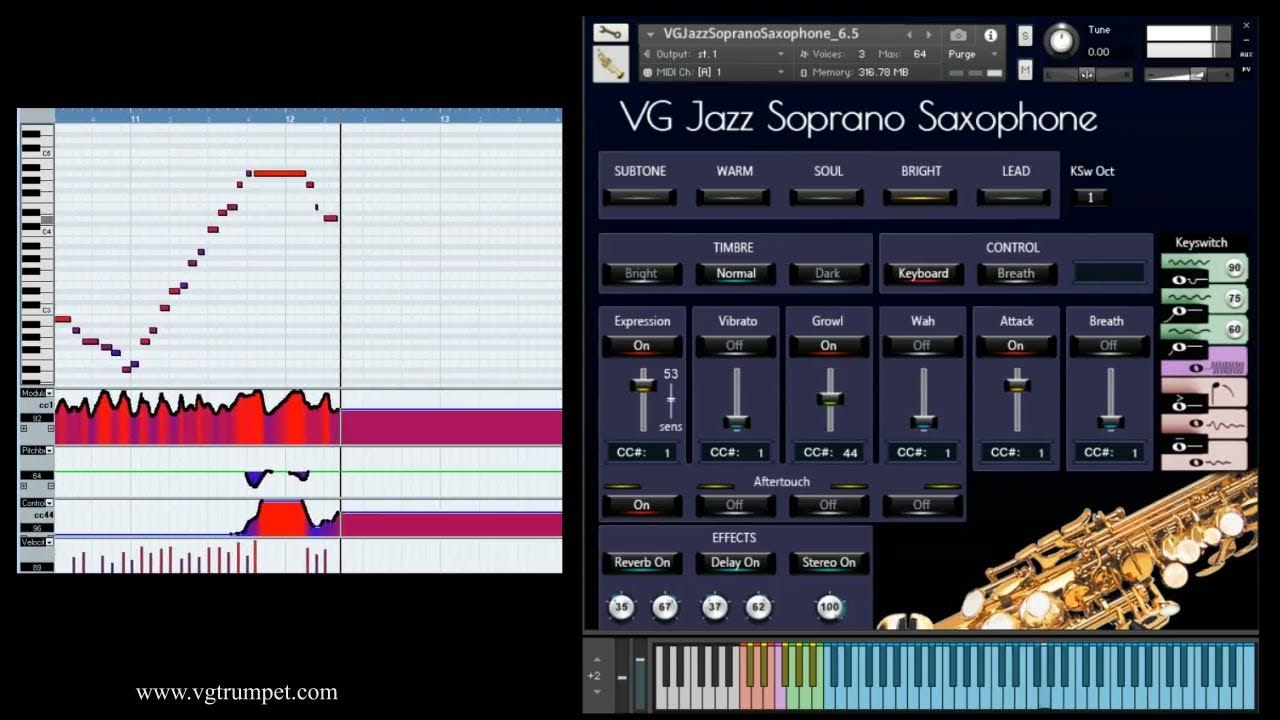The width and height of the screenshot is (1280, 720).
Task: Click the keyboard octave shift up arrow
Action: pyautogui.click(x=597, y=660)
